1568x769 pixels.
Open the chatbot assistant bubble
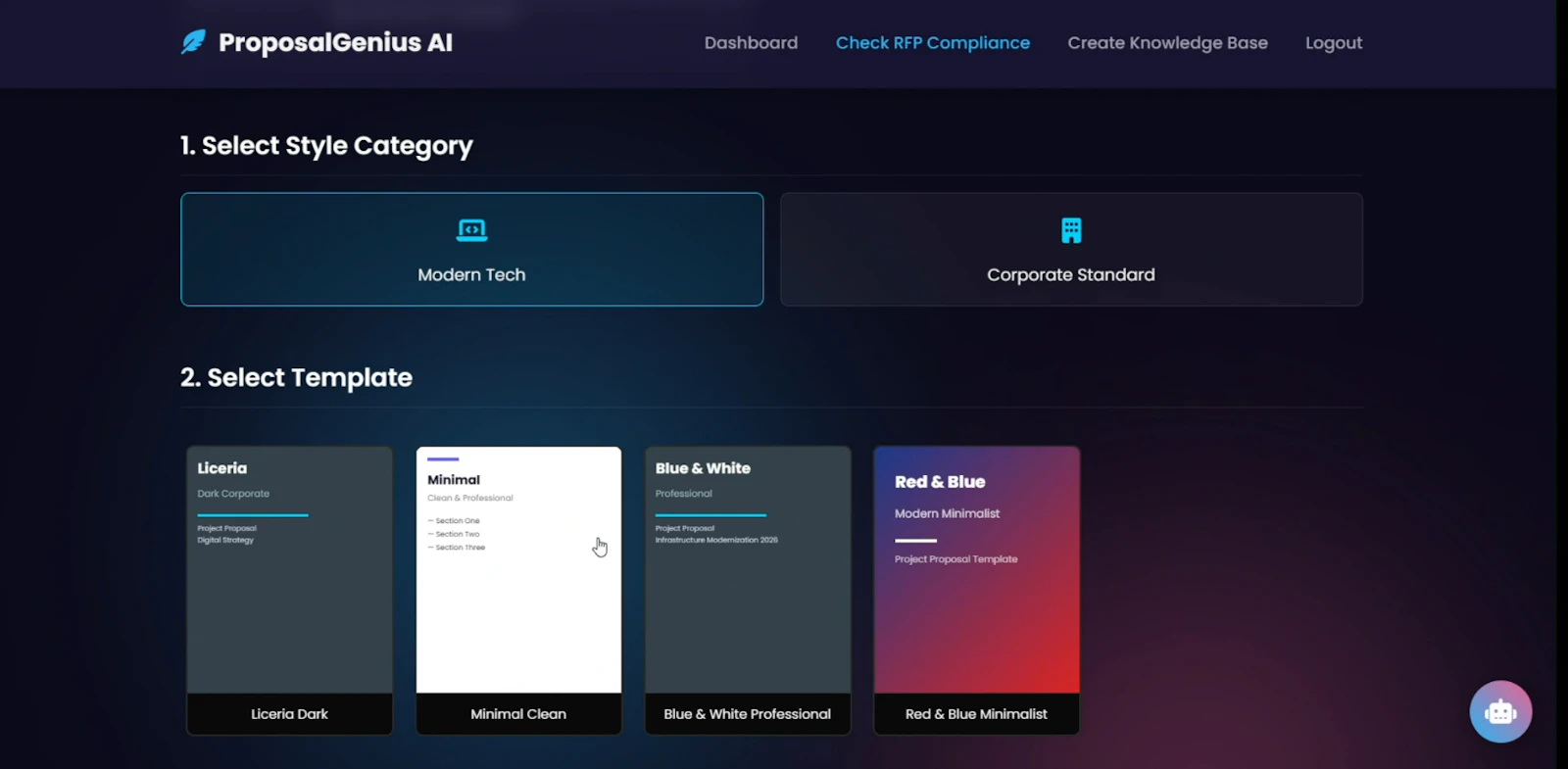tap(1500, 711)
